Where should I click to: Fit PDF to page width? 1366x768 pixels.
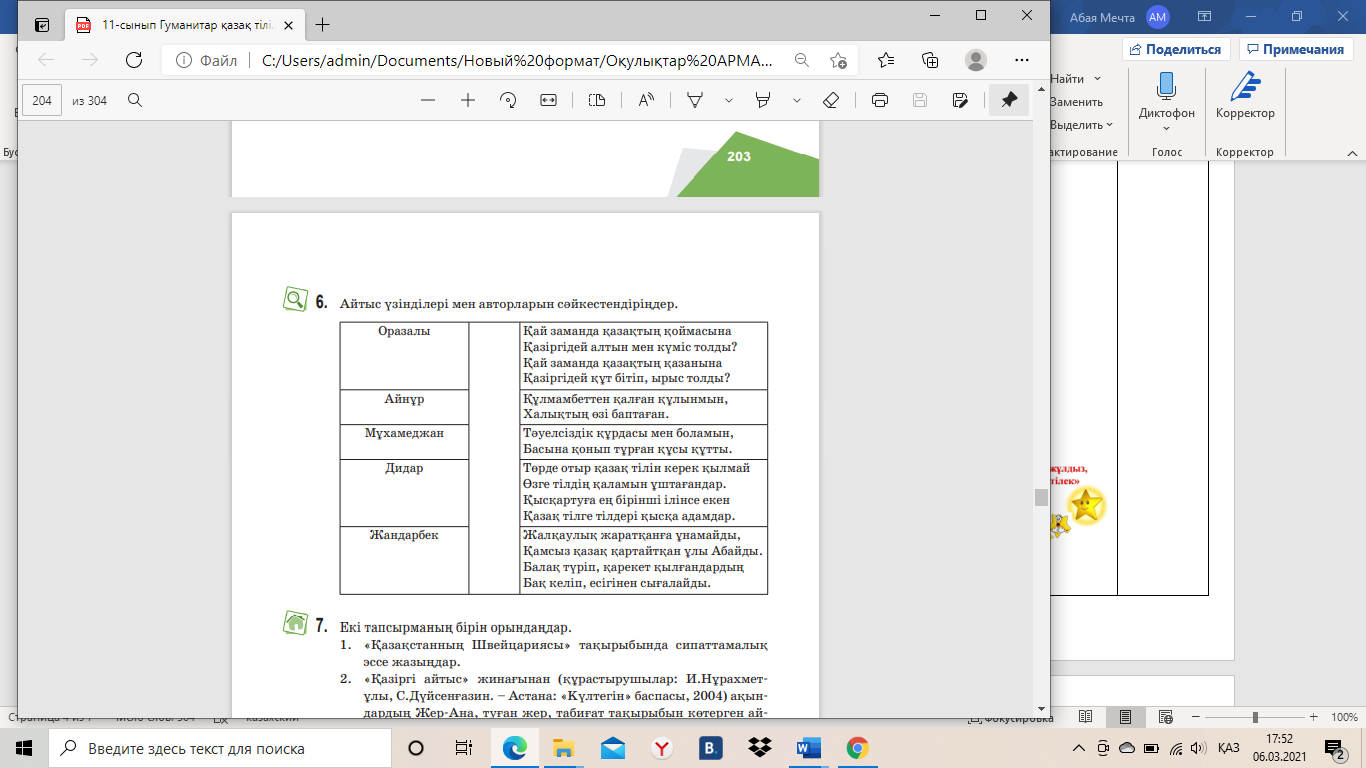(x=548, y=100)
